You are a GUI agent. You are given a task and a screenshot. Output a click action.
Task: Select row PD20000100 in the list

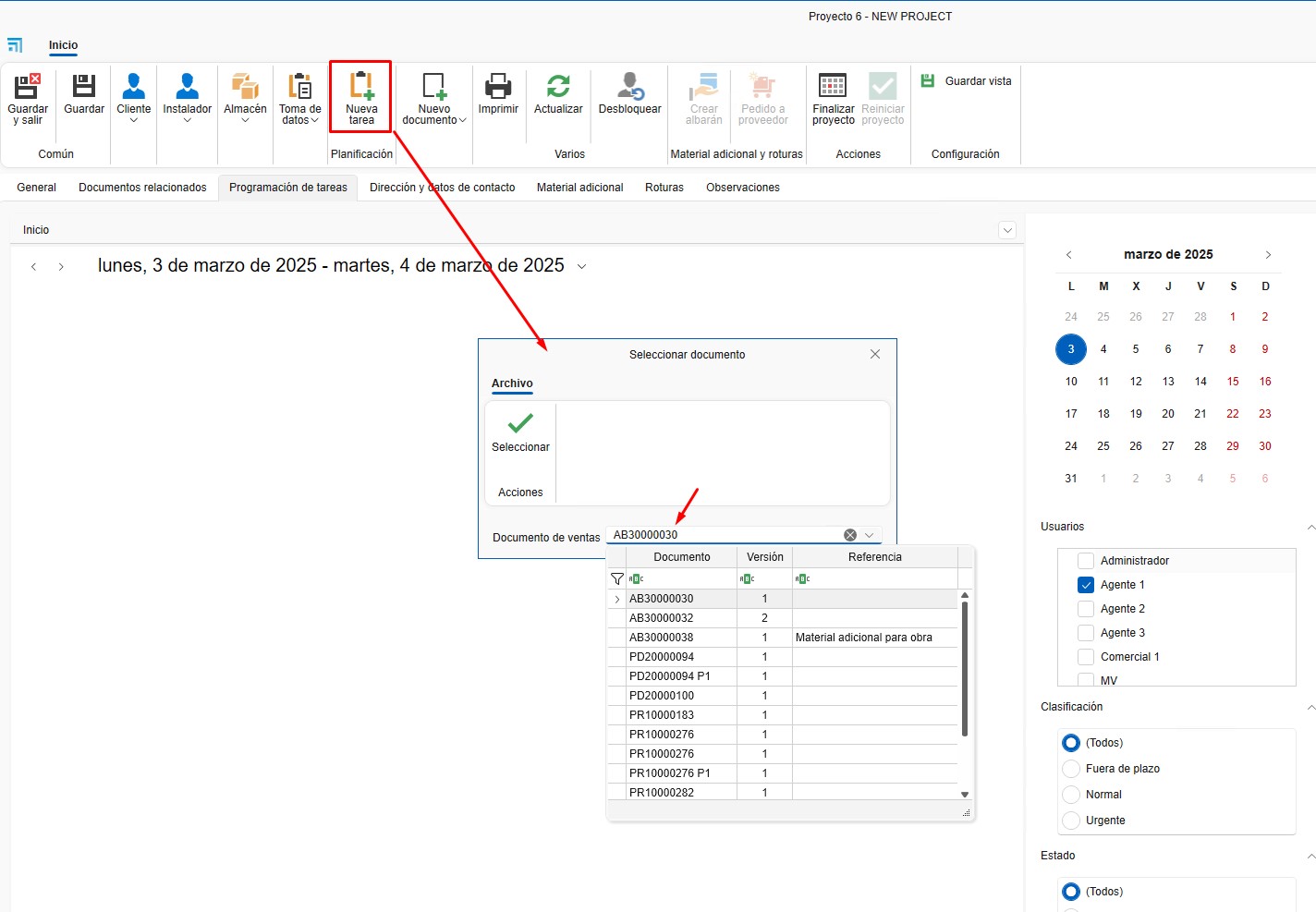(x=782, y=696)
